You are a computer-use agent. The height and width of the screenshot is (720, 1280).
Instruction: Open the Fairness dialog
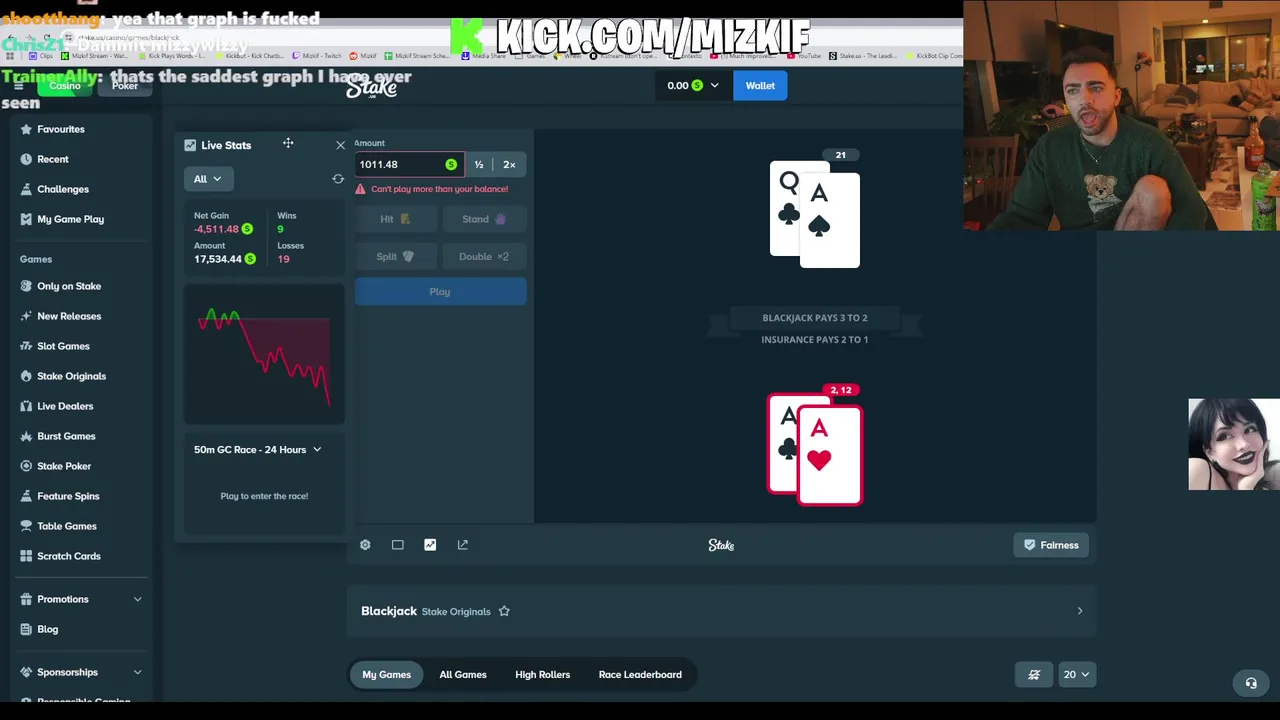point(1051,545)
